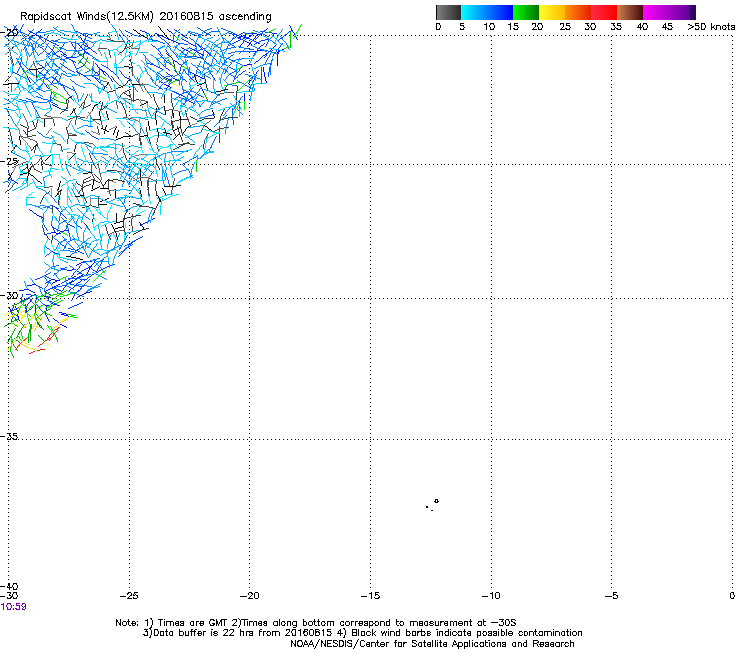The height and width of the screenshot is (650, 740).
Task: Click the longitude label '-20'
Action: (x=249, y=596)
